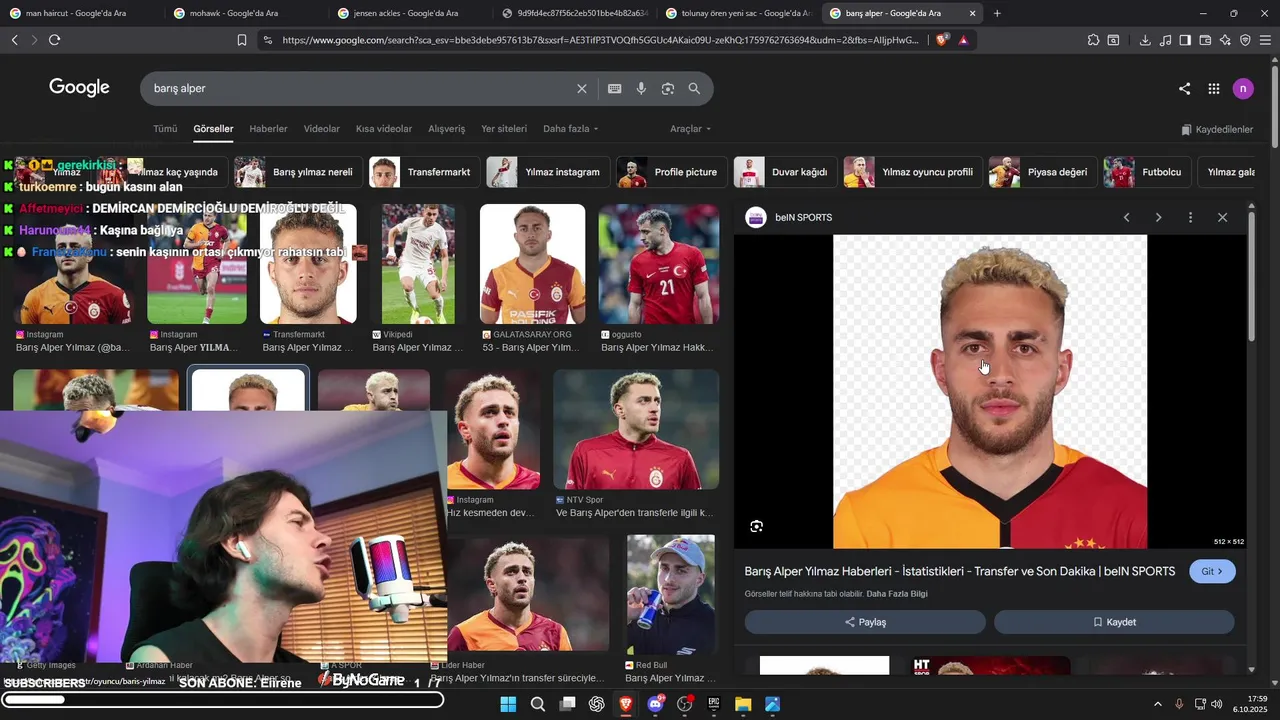Select the Kısa videolar category
The height and width of the screenshot is (720, 1280).
tap(384, 129)
